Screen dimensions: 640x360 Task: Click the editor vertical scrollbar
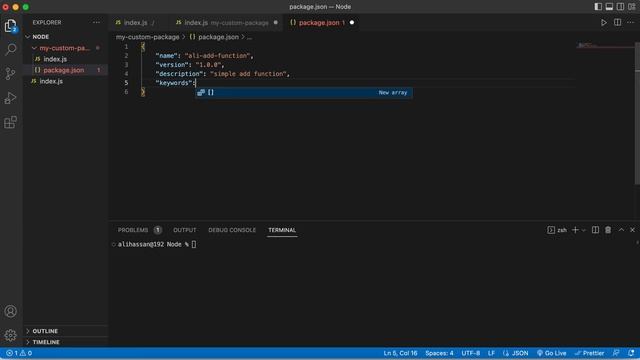tap(637, 114)
